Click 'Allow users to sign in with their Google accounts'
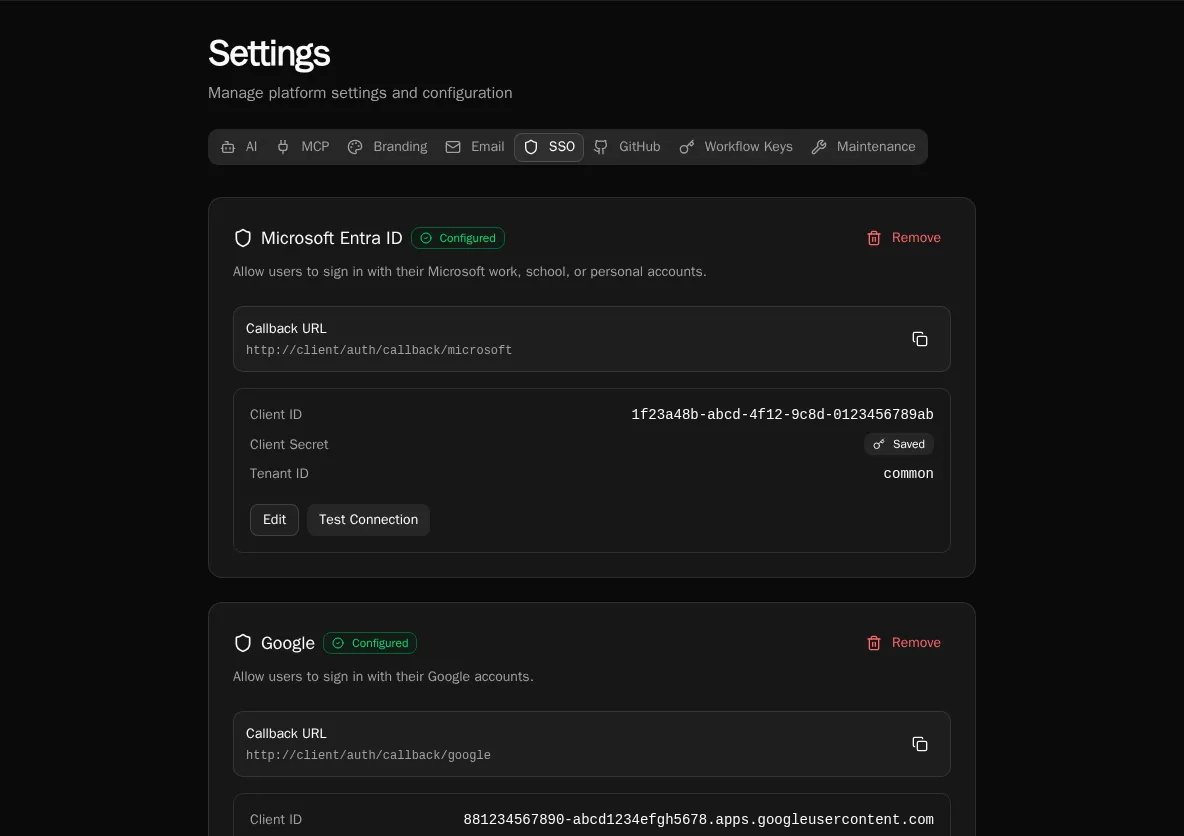1184x836 pixels. (383, 677)
